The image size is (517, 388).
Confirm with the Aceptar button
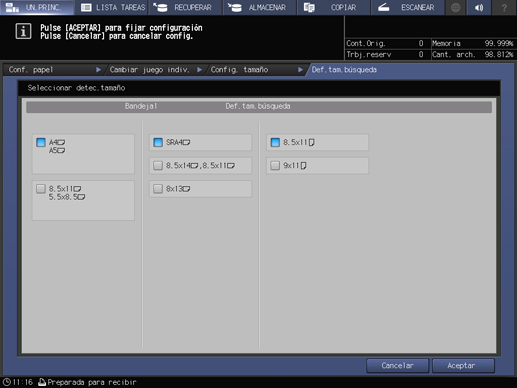(x=463, y=366)
